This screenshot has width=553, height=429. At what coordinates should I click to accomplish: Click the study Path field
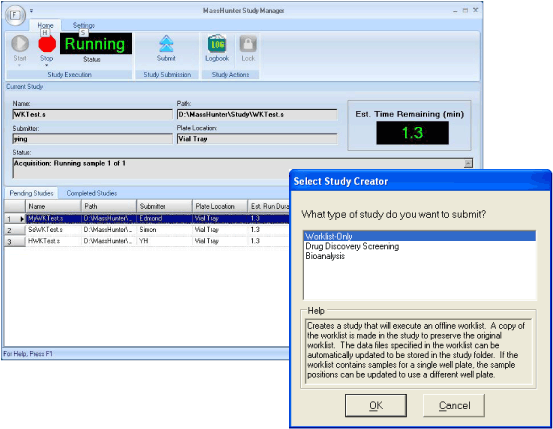257,115
